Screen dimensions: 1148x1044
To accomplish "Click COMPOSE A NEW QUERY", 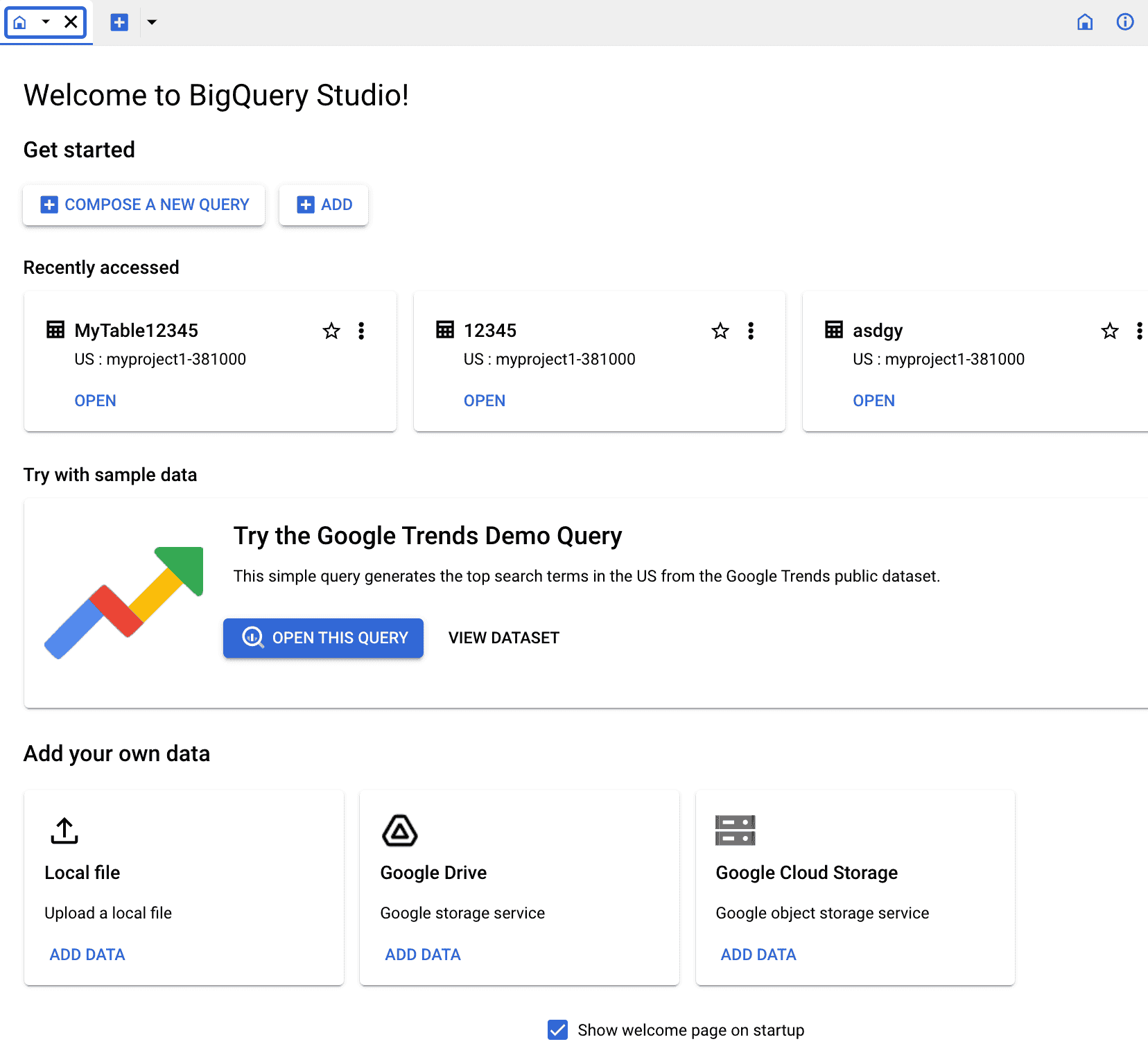I will pos(143,205).
